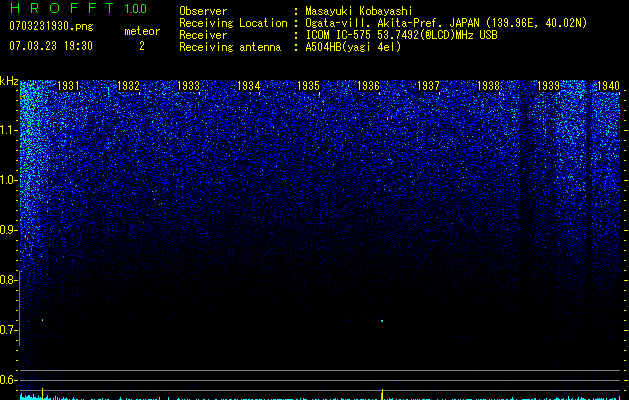This screenshot has width=629, height=400.
Task: Click the 1940 time marker
Action: pyautogui.click(x=608, y=86)
